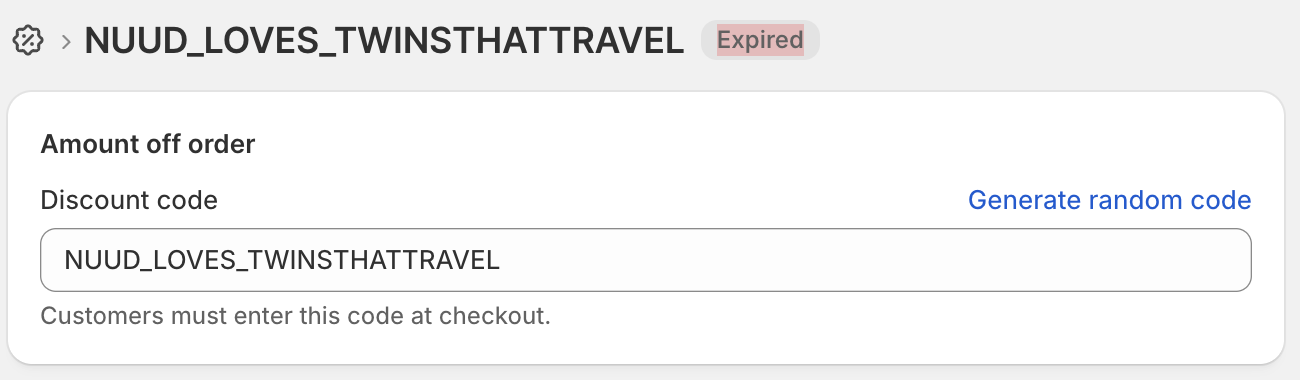Viewport: 1300px width, 380px height.
Task: Click the arrow between discount icon and title
Action: click(66, 42)
